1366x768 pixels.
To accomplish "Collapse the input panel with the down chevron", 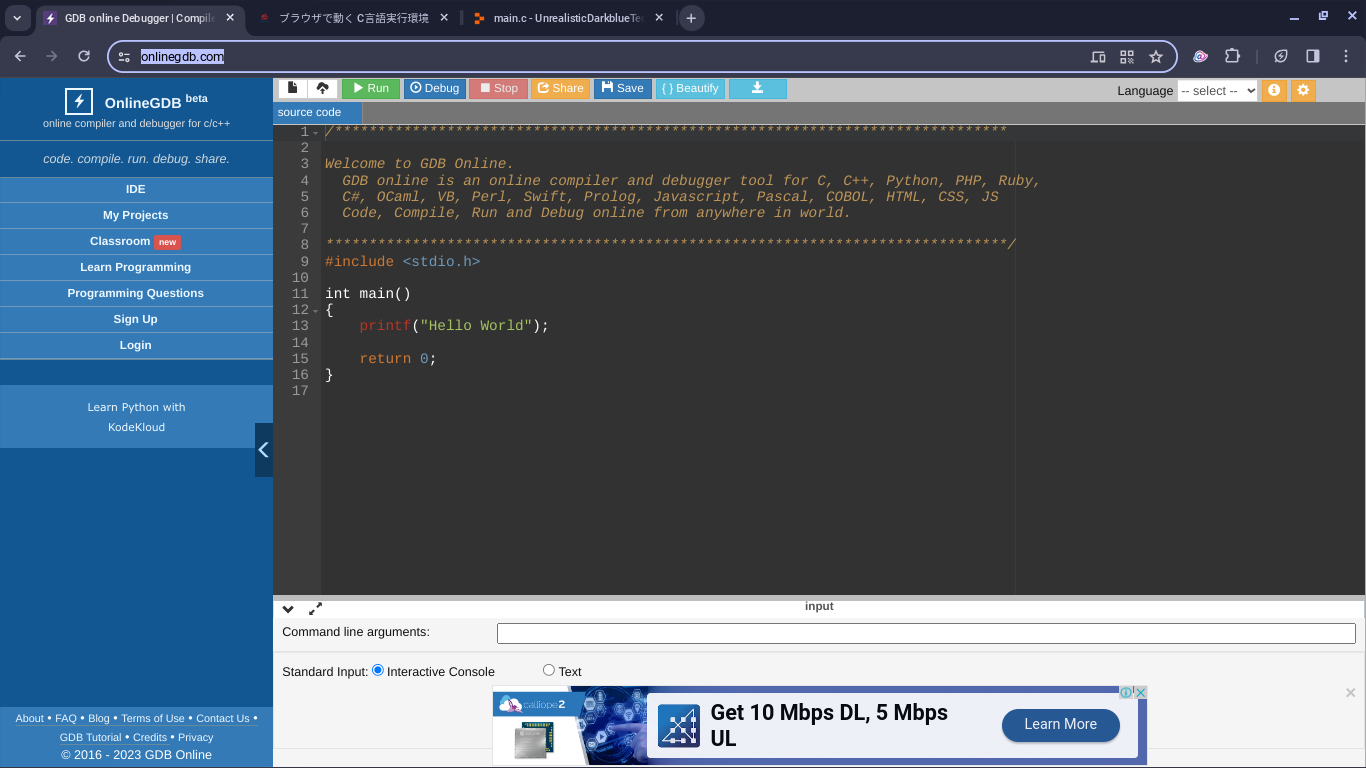I will [288, 609].
